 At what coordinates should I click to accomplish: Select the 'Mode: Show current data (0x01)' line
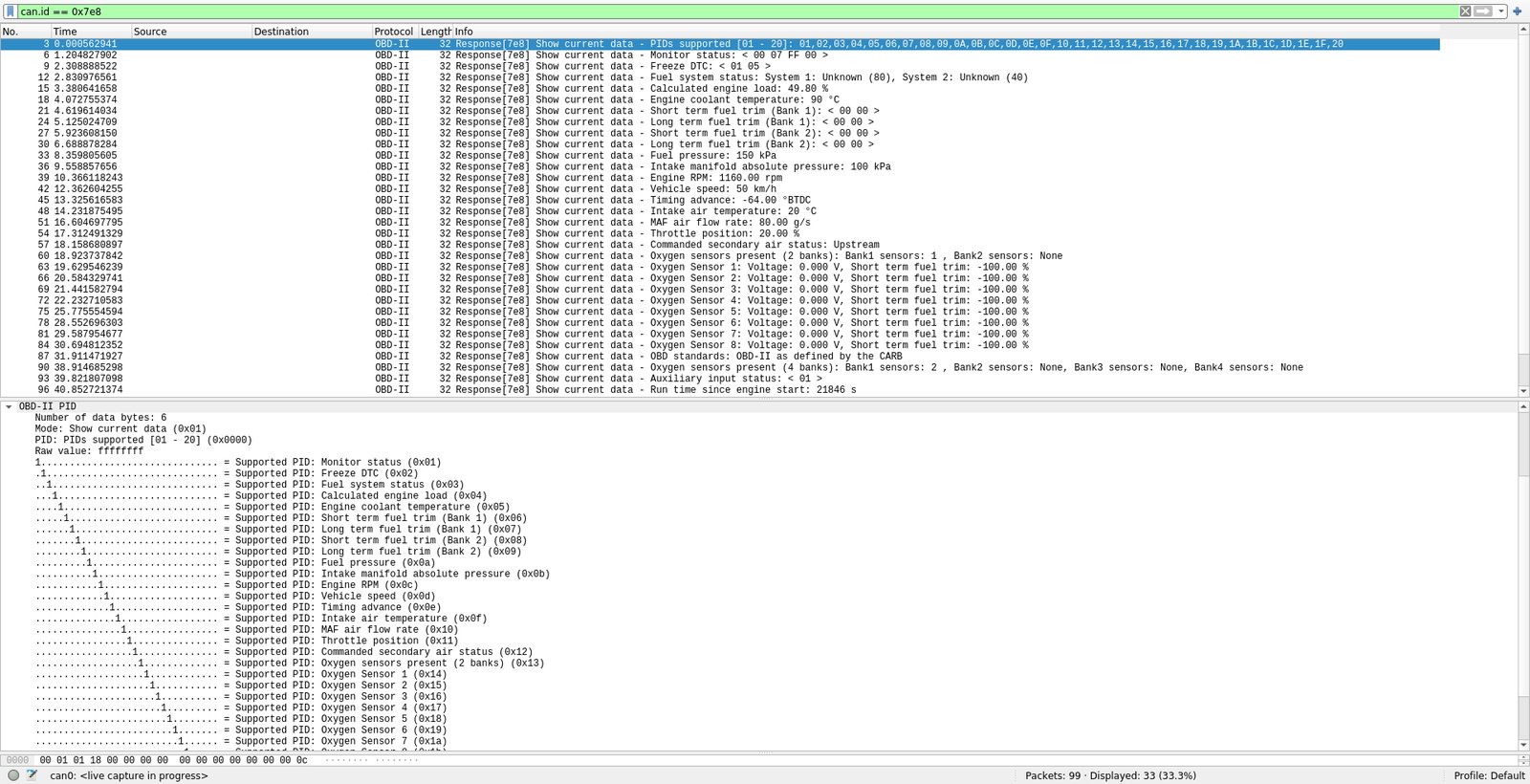pos(120,429)
